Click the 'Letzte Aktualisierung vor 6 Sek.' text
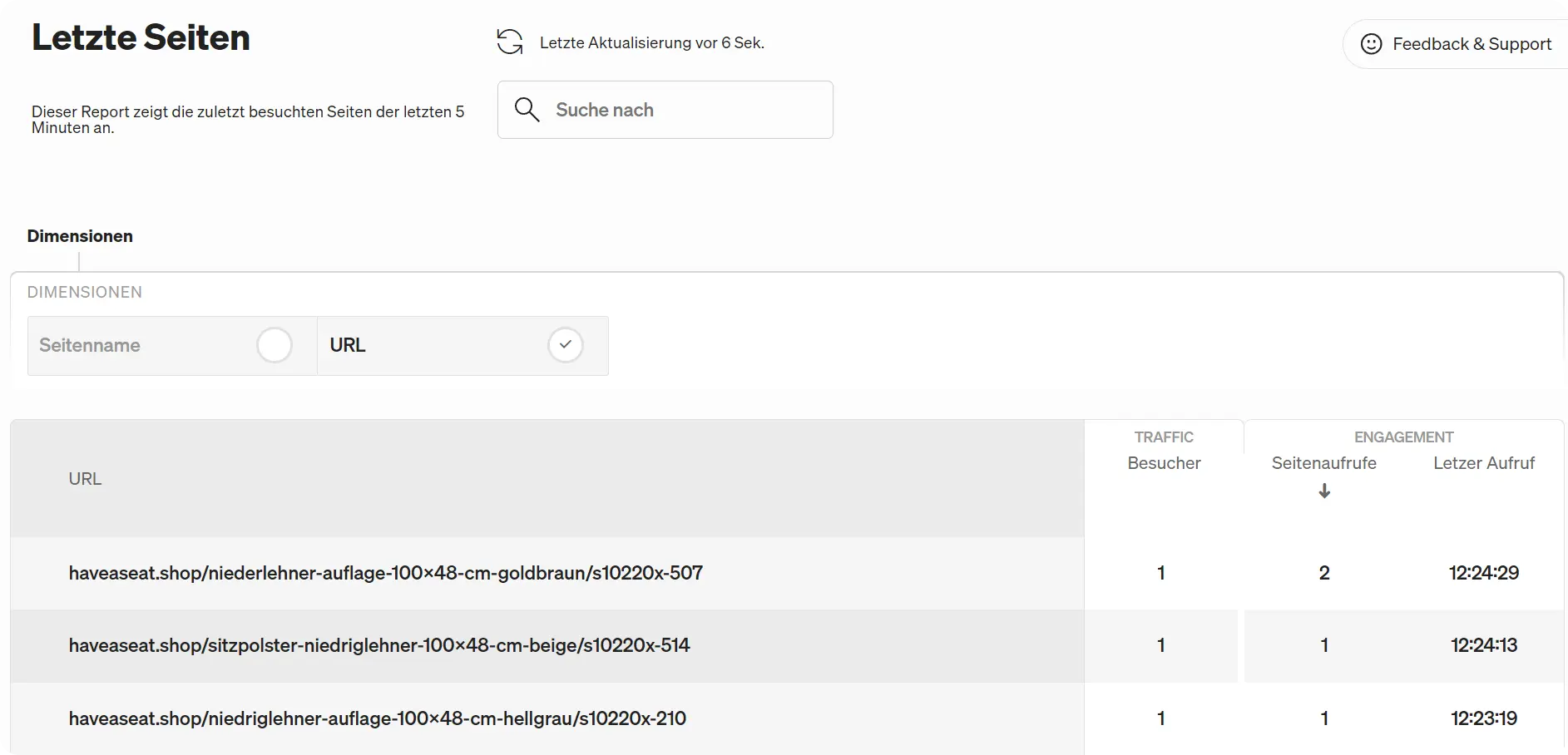1568x755 pixels. (x=651, y=43)
